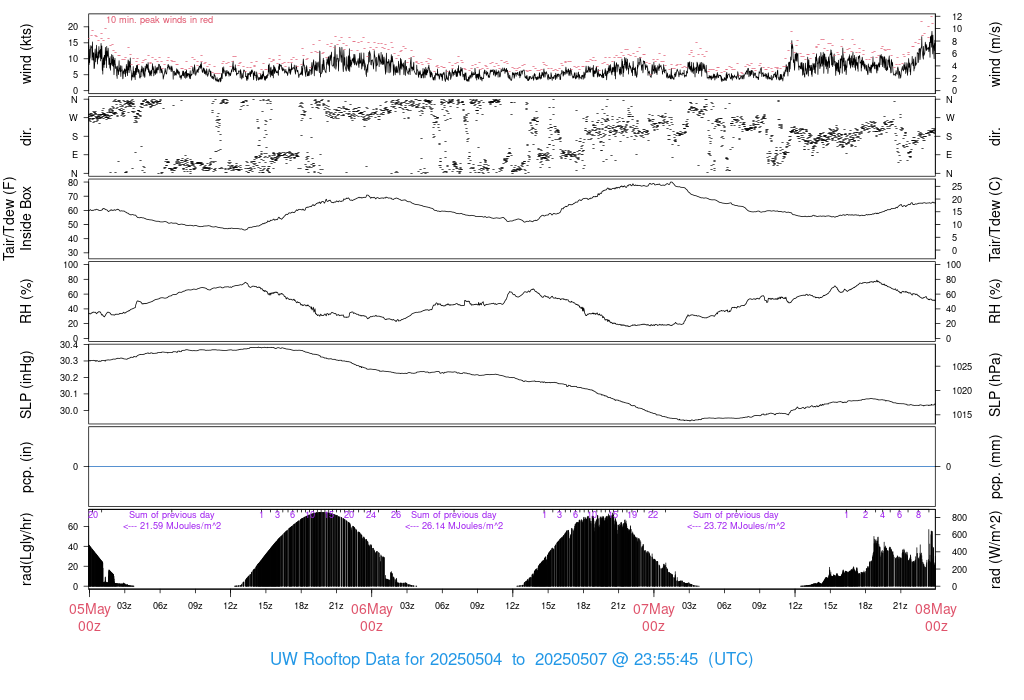Click the '10 min. peak winds in red' note
The height and width of the screenshot is (700, 1024).
coord(159,20)
